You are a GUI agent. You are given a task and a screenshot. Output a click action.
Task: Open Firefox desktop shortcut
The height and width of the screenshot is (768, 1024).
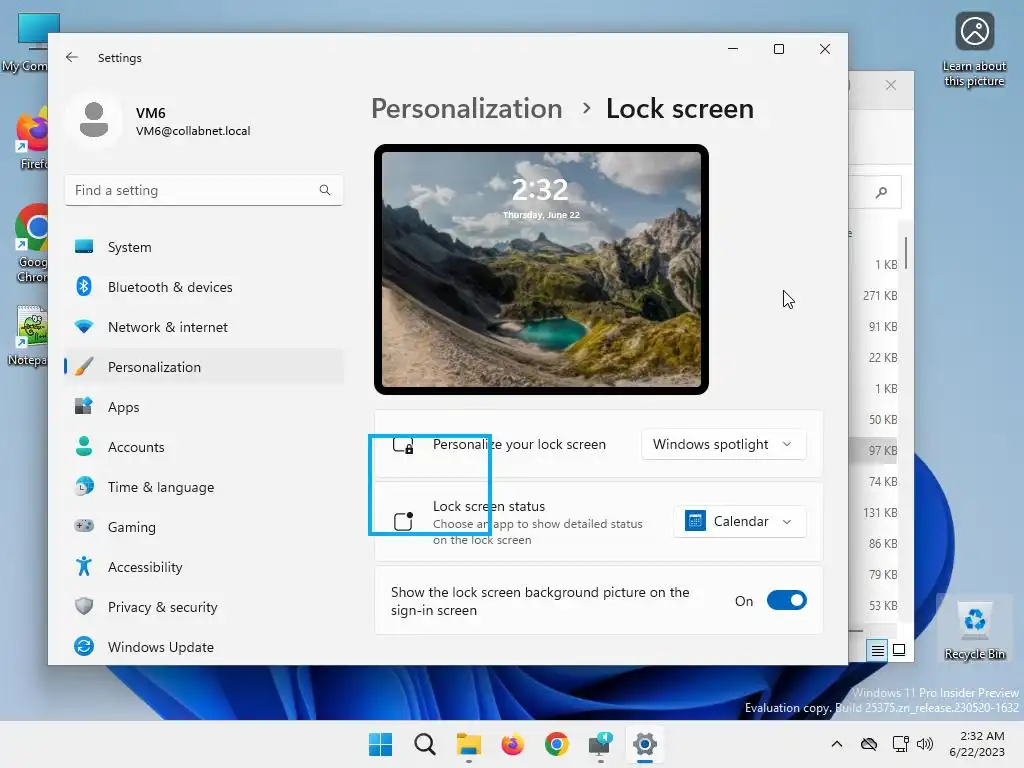click(x=31, y=140)
